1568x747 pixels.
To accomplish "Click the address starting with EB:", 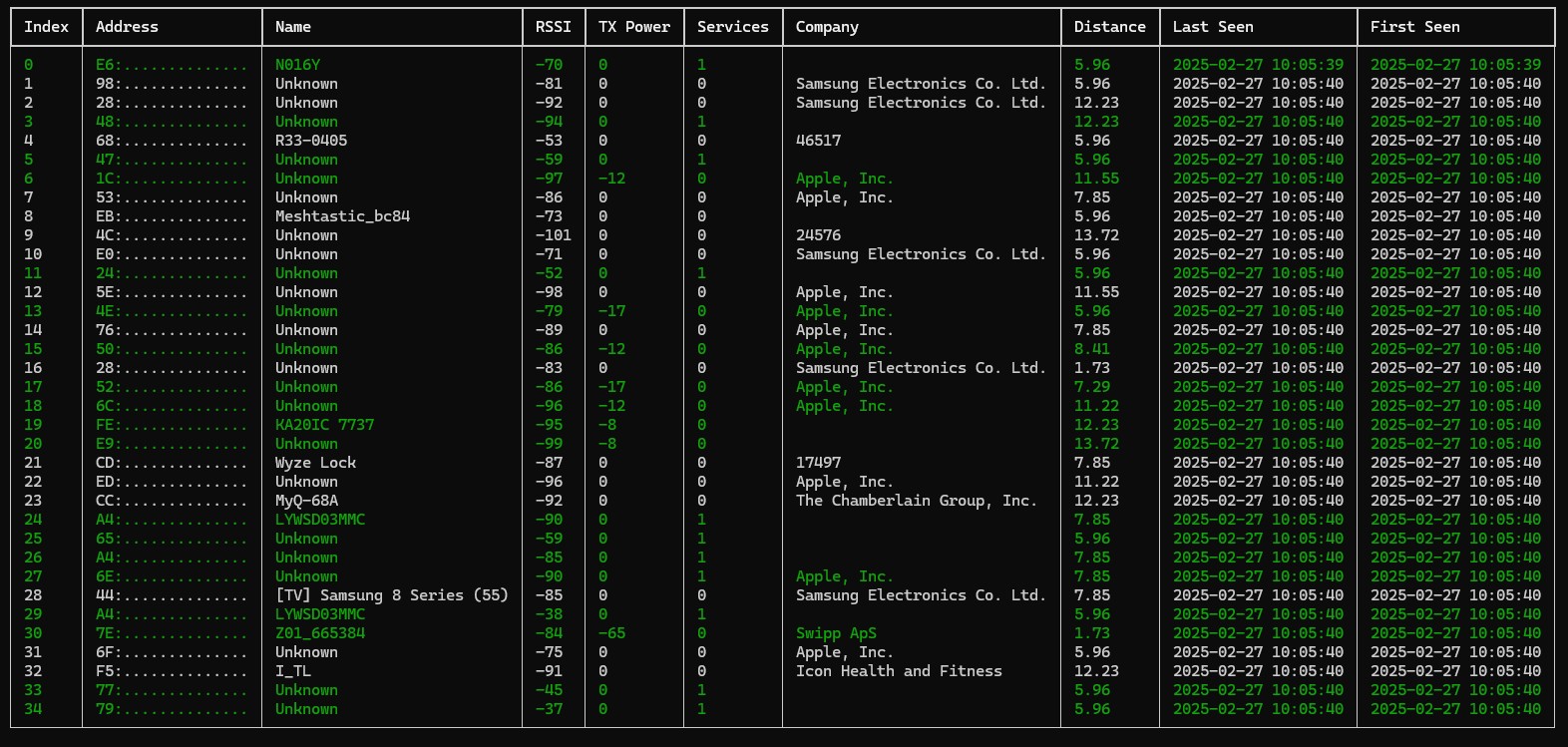I will [172, 216].
